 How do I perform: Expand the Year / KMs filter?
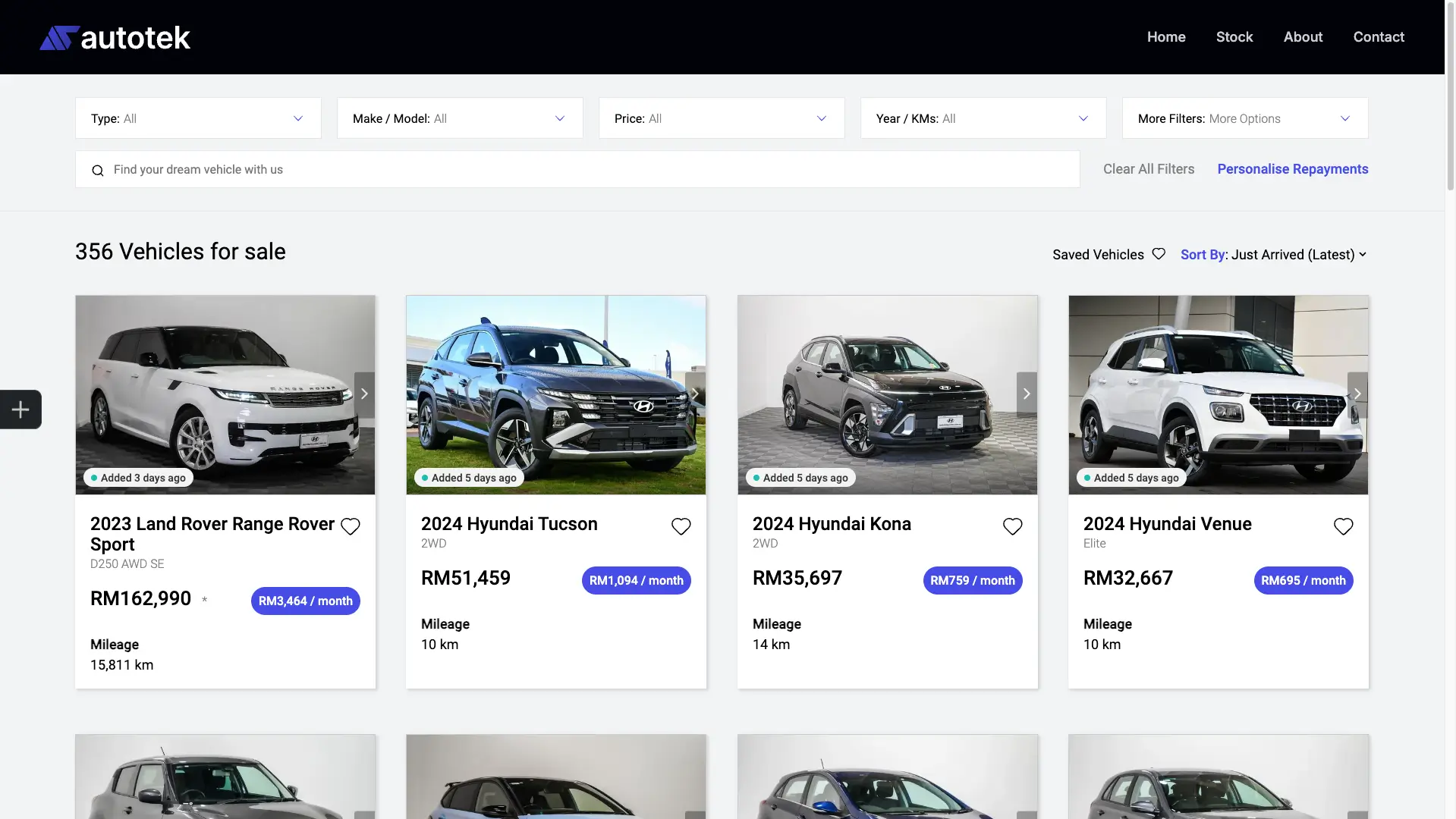pyautogui.click(x=983, y=118)
